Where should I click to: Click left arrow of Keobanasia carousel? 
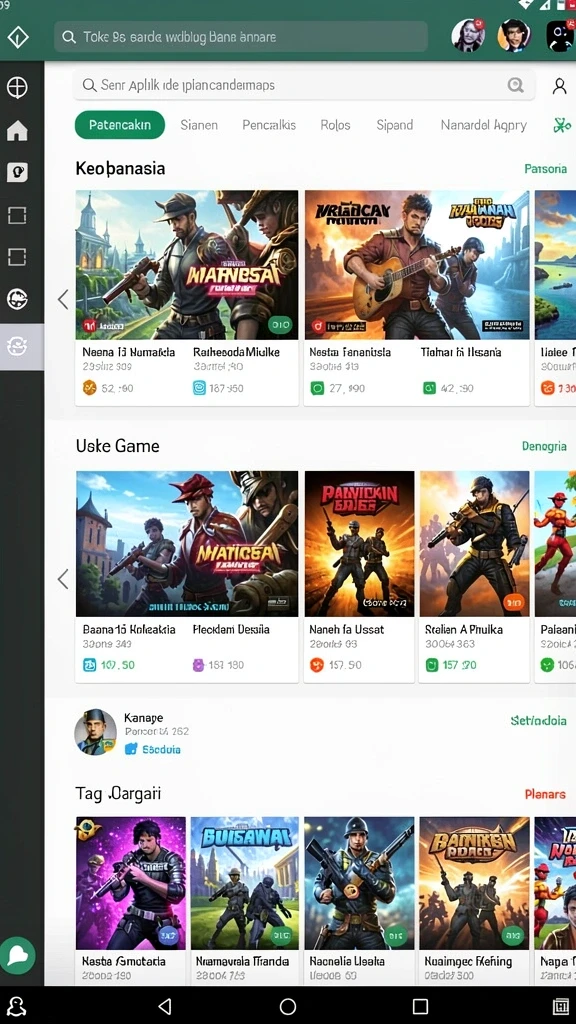click(63, 300)
